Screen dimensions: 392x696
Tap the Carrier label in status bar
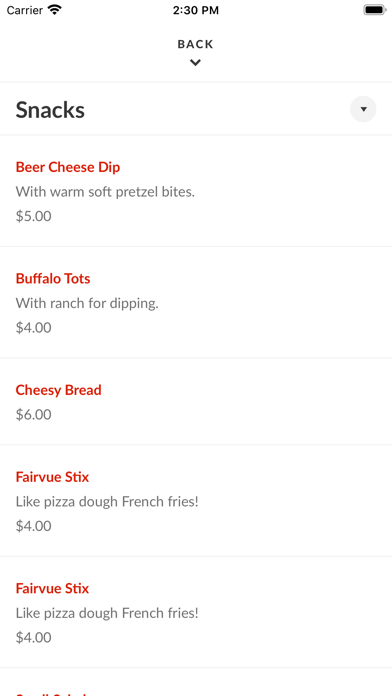click(25, 10)
